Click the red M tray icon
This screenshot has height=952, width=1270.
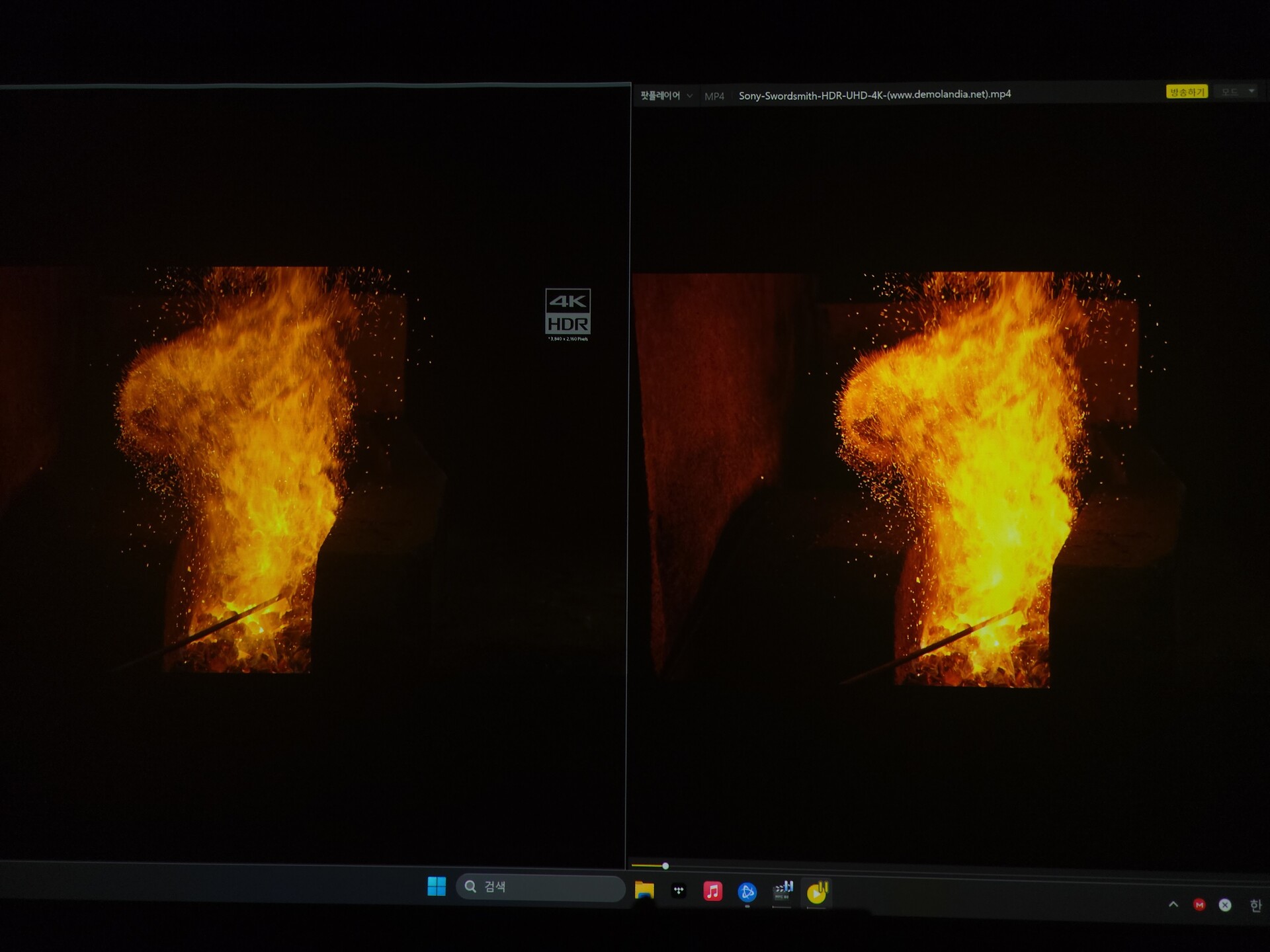point(1199,905)
